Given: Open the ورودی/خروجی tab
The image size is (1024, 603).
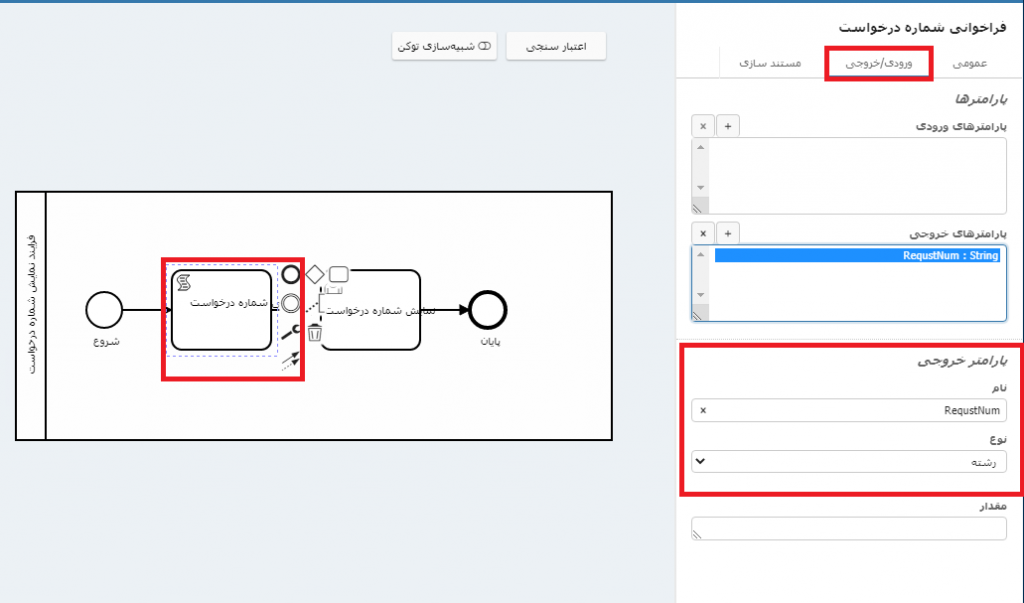Looking at the screenshot, I should [878, 62].
